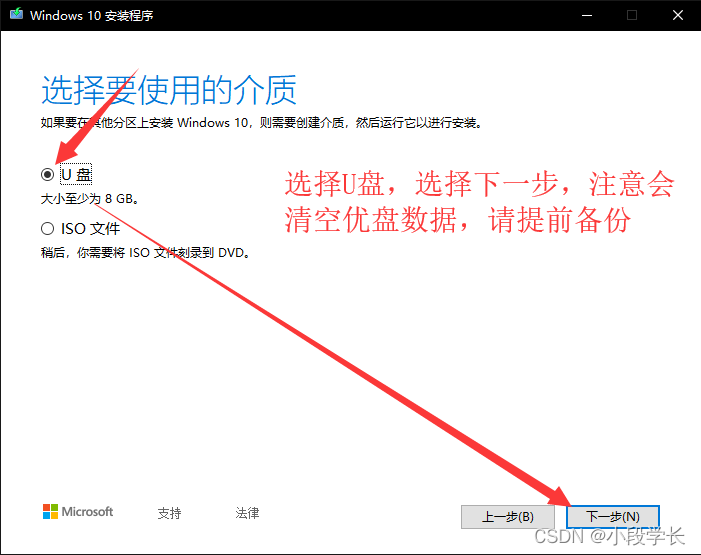
Task: Select the ISO 文件 radio option
Action: (47, 229)
